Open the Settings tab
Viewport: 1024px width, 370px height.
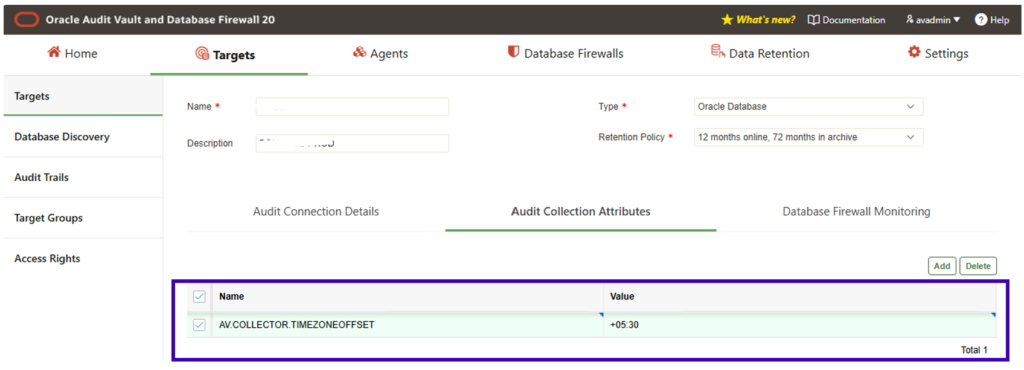click(938, 54)
